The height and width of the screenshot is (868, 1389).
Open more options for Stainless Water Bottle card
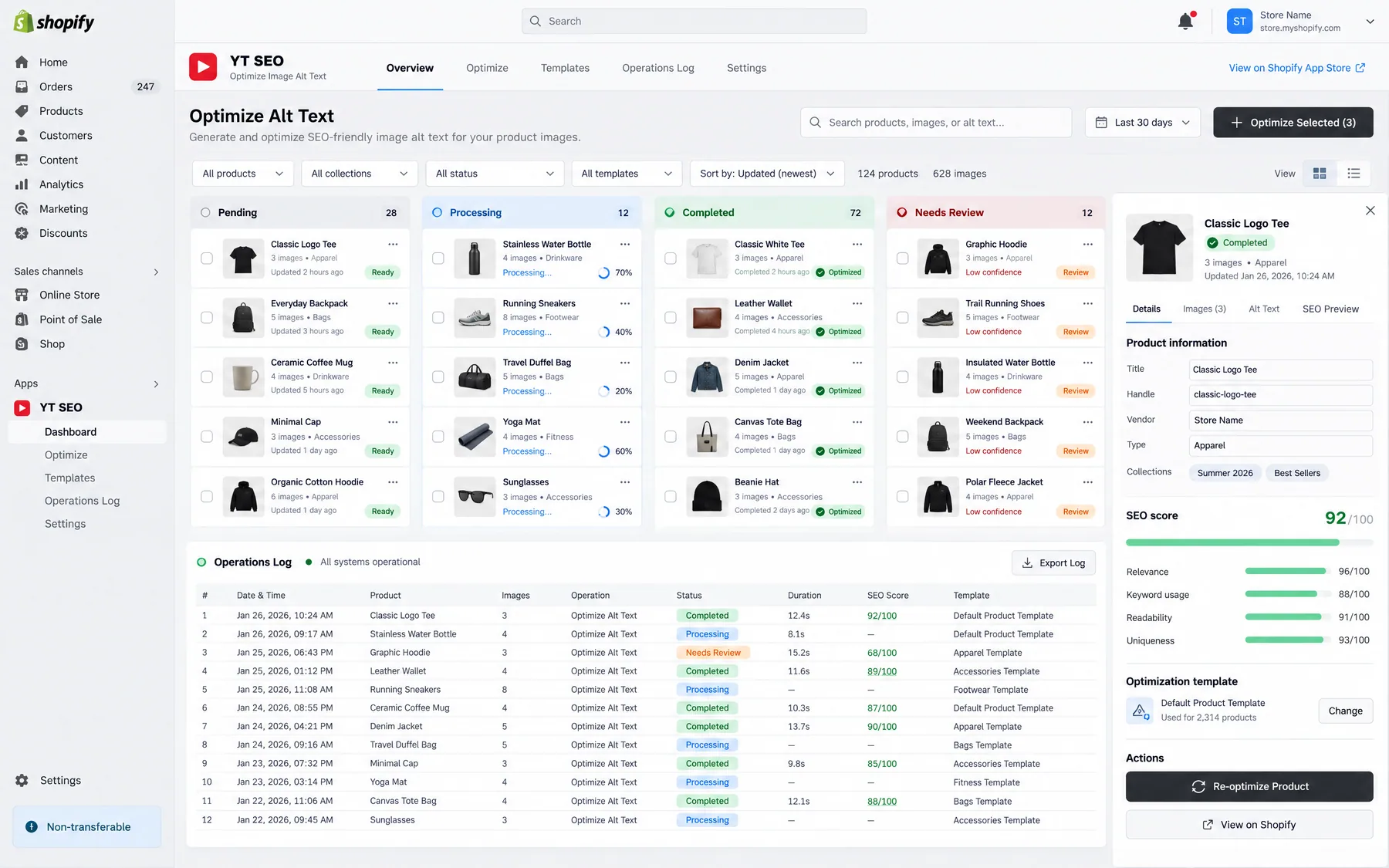(x=625, y=245)
